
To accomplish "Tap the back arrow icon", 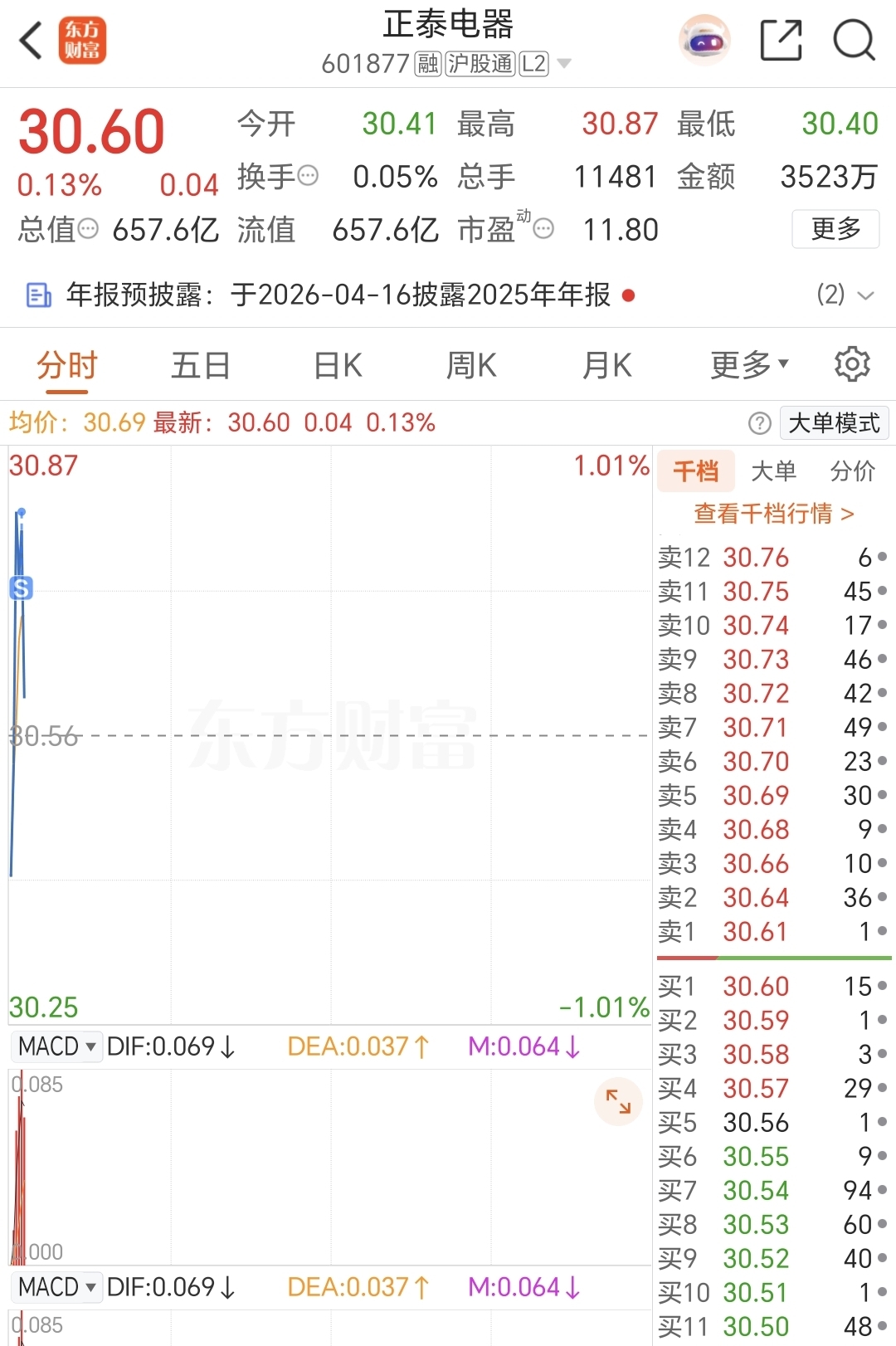I will point(31,40).
